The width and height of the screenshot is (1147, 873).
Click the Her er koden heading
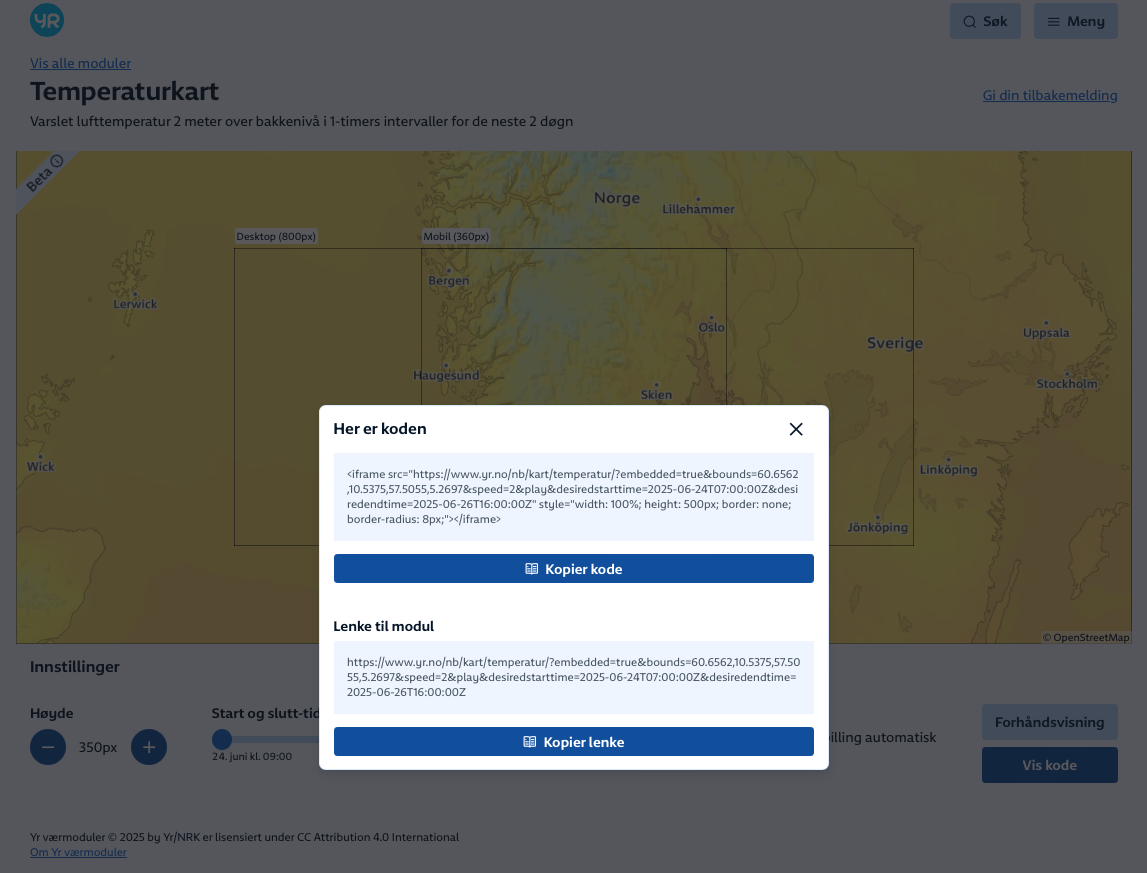[380, 429]
